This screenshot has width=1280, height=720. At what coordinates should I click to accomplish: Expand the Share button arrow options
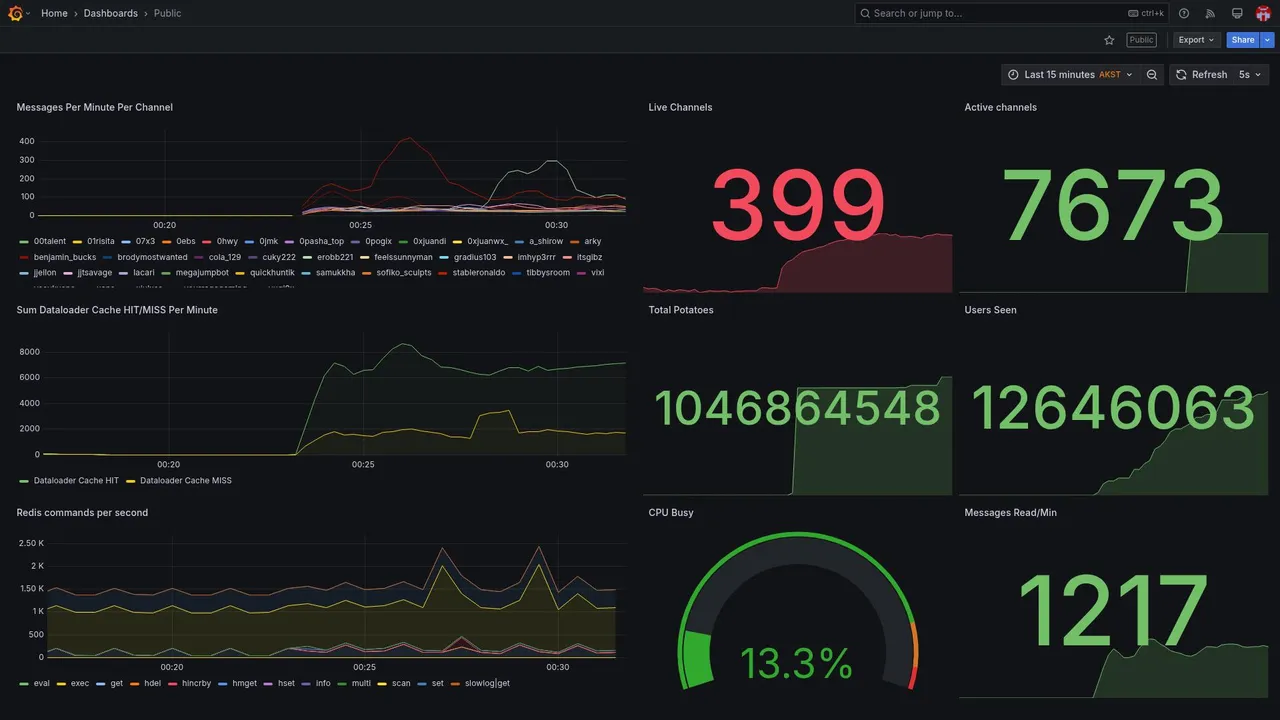[1268, 40]
